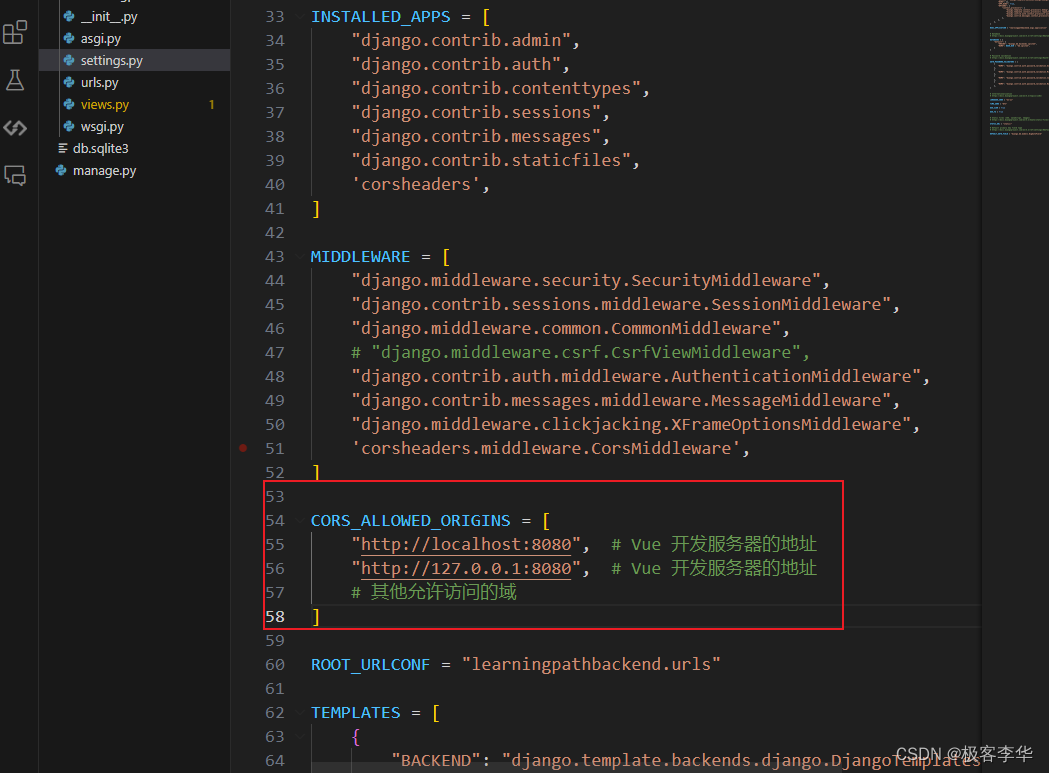The width and height of the screenshot is (1049, 773).
Task: Click "django.contrib.admin" string
Action: pyautogui.click(x=461, y=41)
